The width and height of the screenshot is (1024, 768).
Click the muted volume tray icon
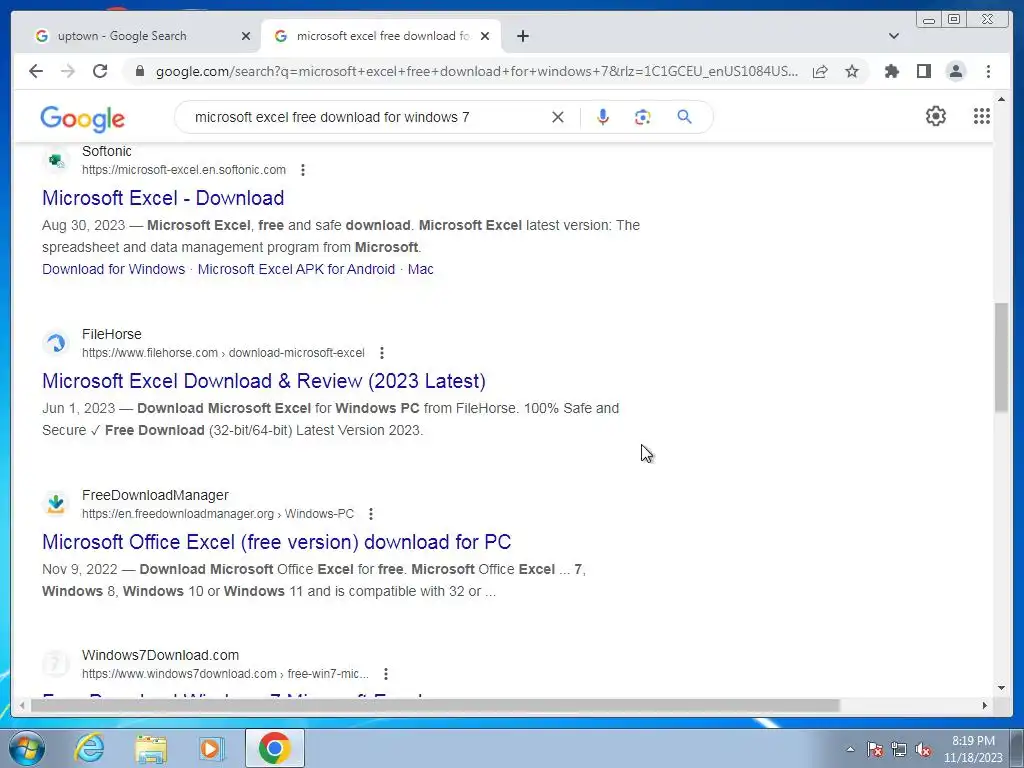coord(923,750)
